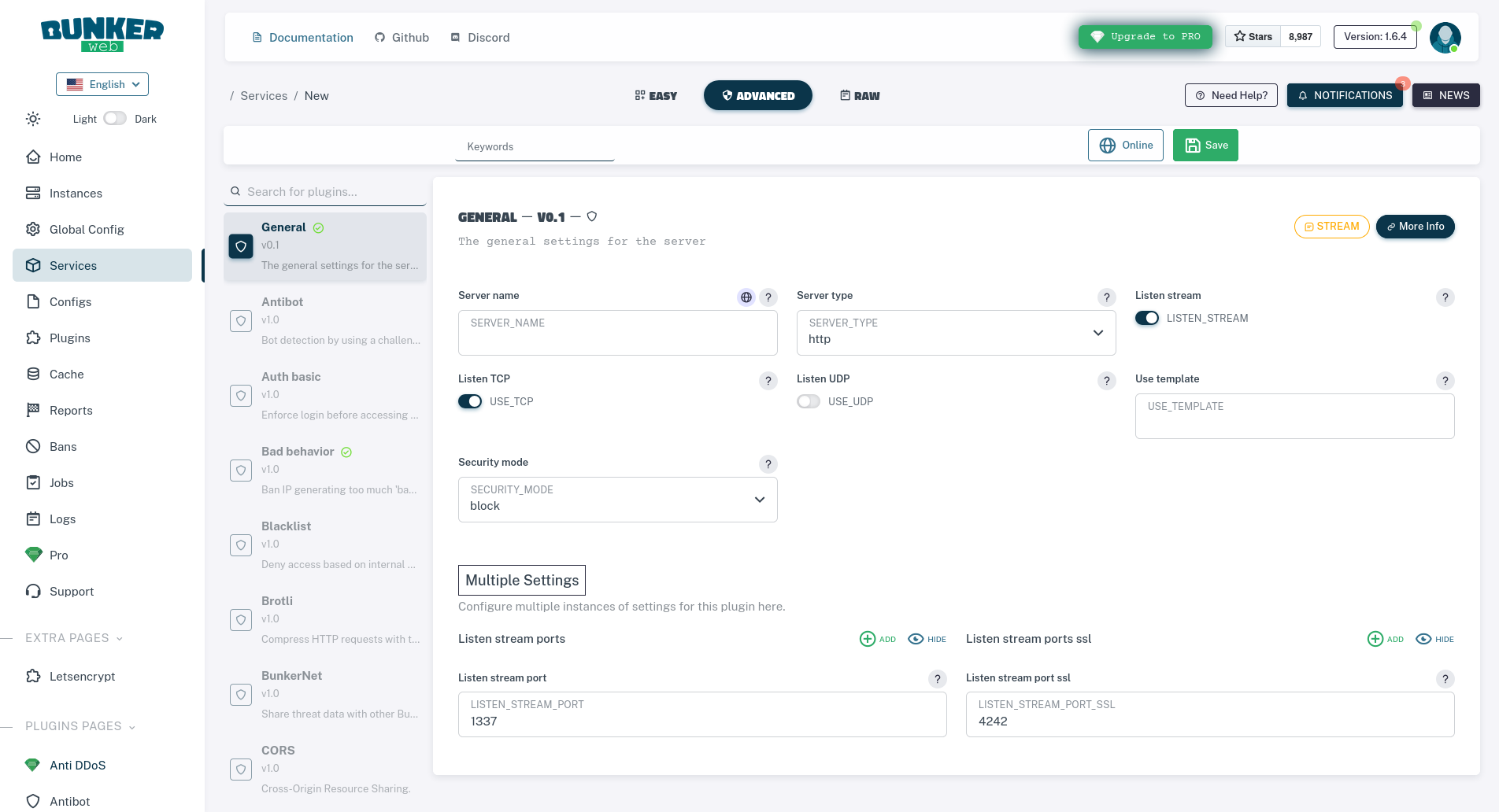This screenshot has width=1499, height=812.
Task: Select the Global Config gear icon
Action: tap(32, 229)
